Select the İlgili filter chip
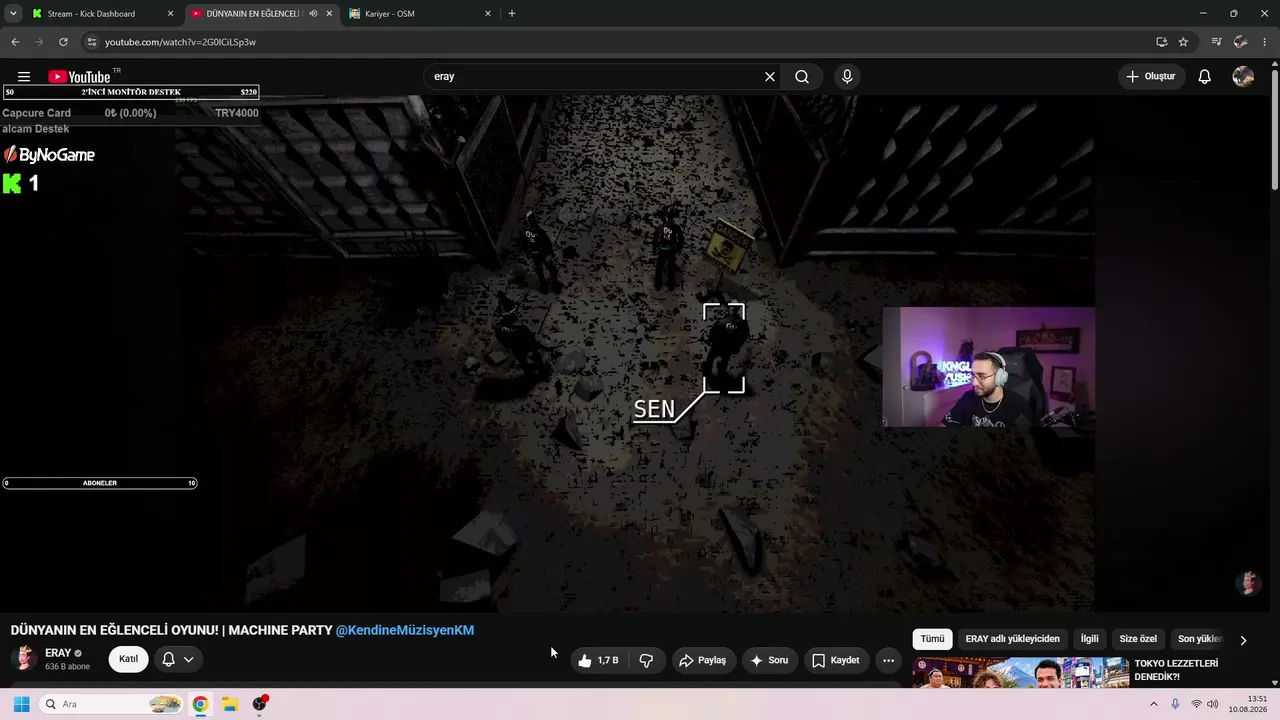 pyautogui.click(x=1089, y=639)
